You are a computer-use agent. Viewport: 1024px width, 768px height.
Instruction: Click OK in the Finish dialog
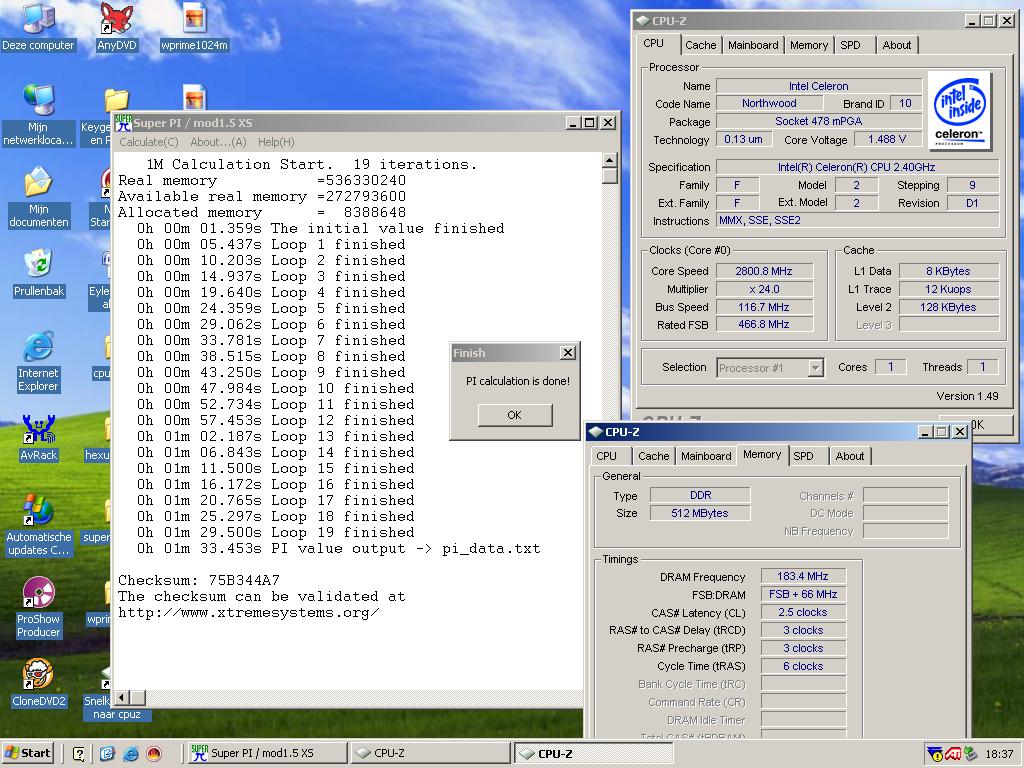pyautogui.click(x=515, y=415)
